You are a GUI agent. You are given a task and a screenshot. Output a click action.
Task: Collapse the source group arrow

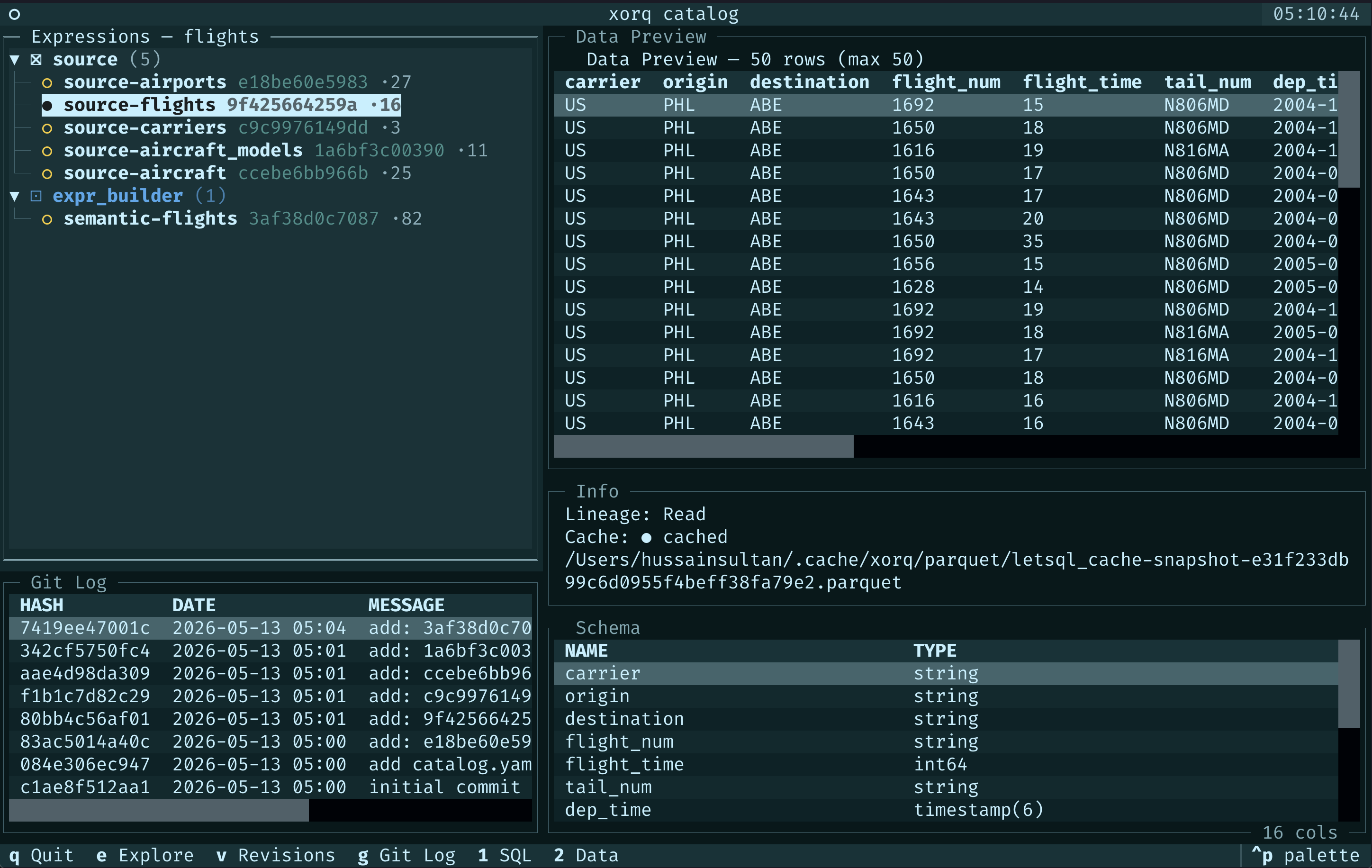[15, 59]
